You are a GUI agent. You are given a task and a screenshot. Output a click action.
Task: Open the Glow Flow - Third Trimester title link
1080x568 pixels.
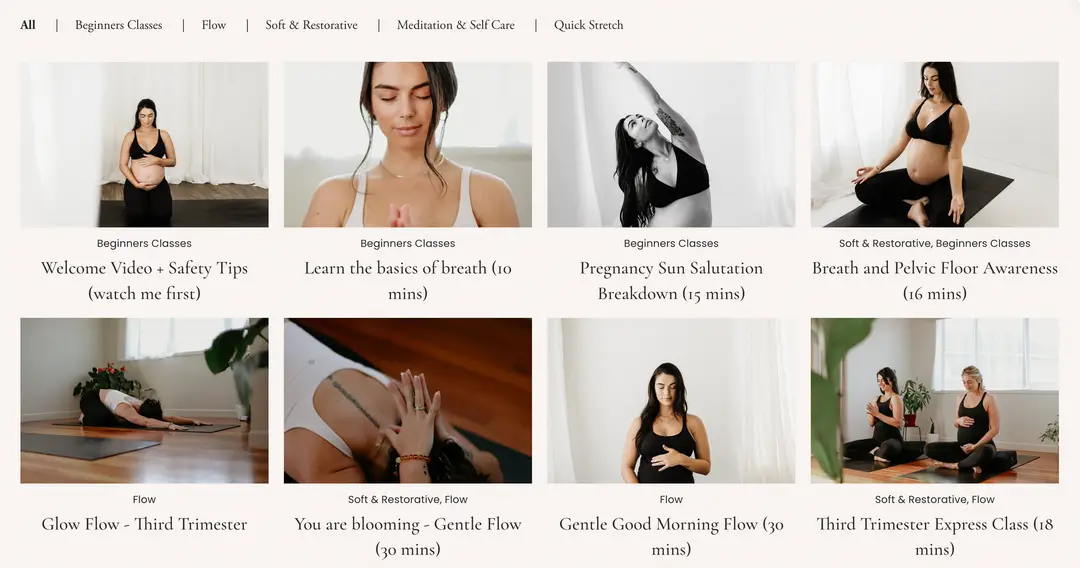pyautogui.click(x=144, y=524)
